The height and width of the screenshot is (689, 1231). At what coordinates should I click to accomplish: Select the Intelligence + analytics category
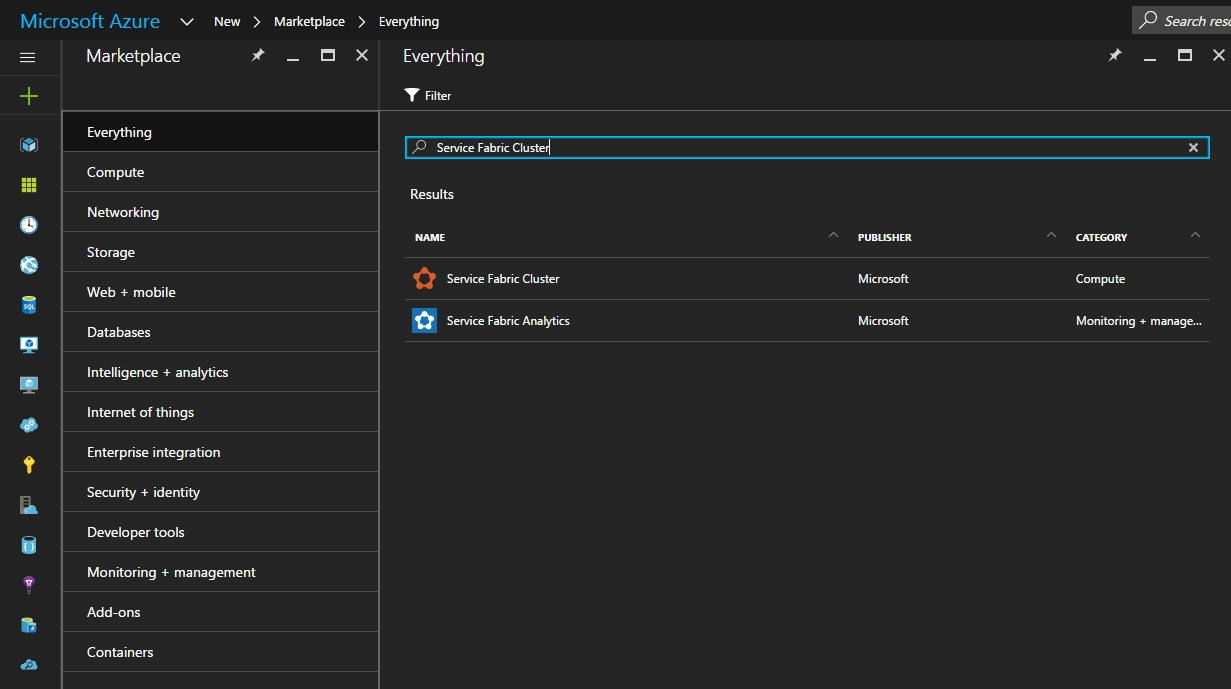tap(220, 372)
